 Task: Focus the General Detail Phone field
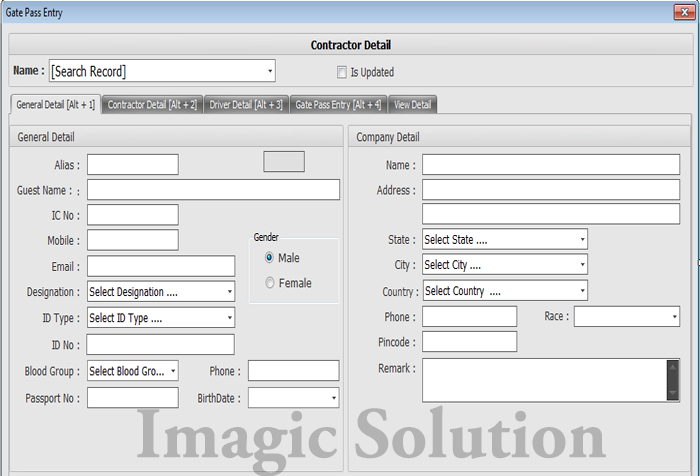[294, 371]
